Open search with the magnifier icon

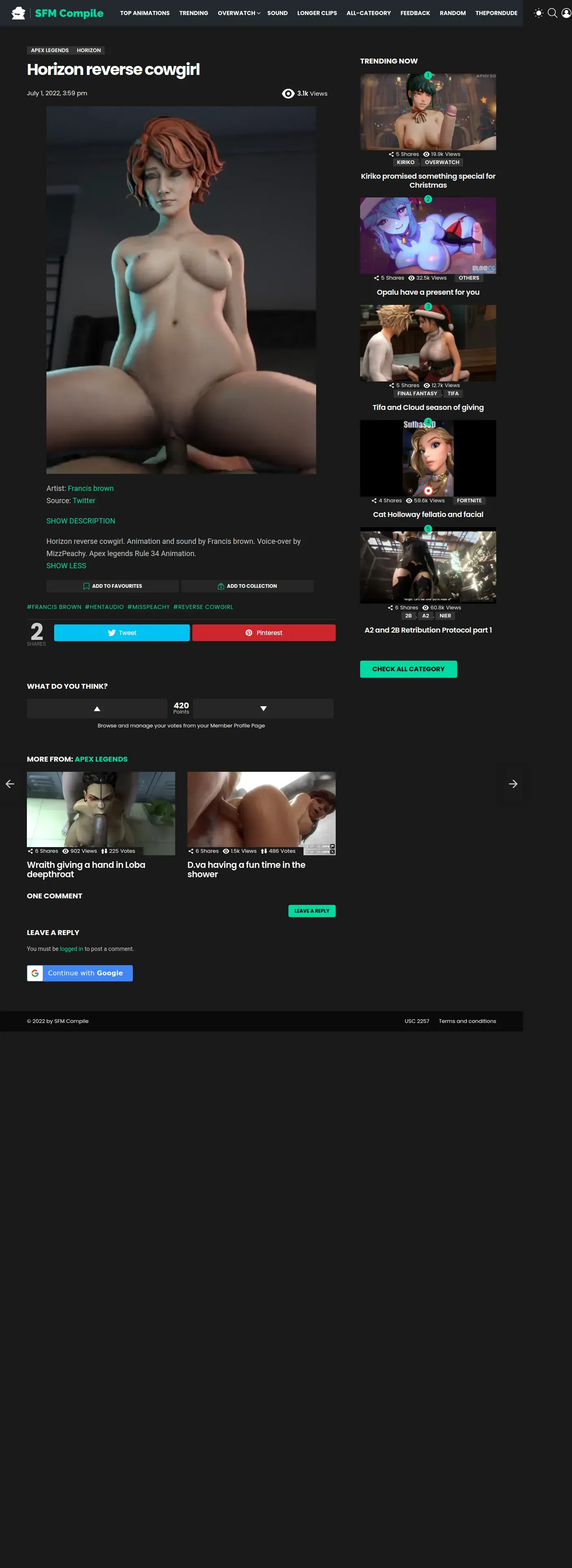tap(552, 13)
